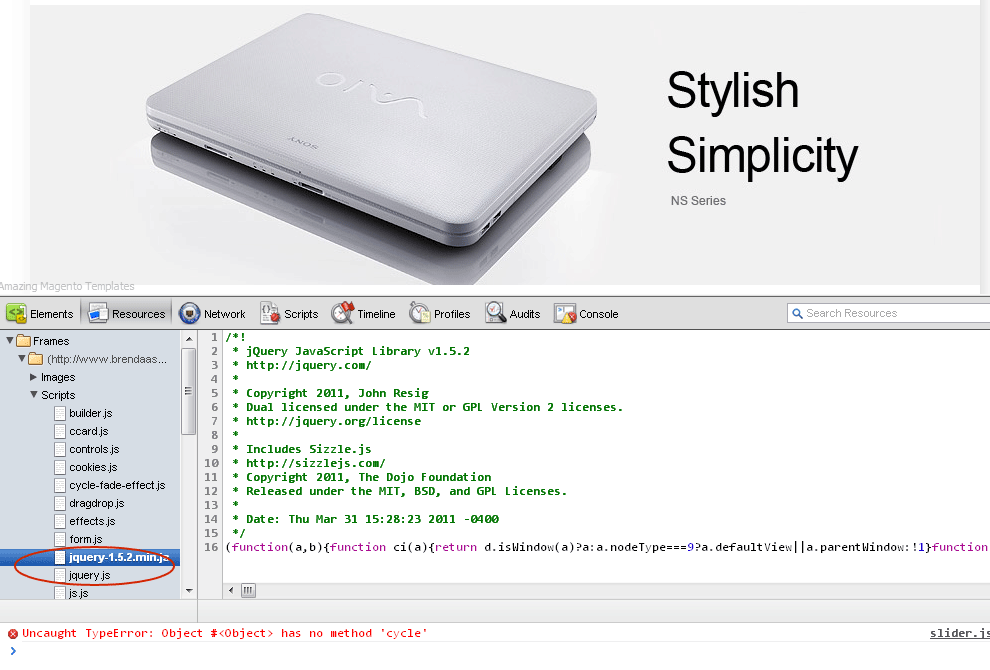Viewport: 990px width, 670px height.
Task: Click the red error icon in console
Action: pyautogui.click(x=13, y=633)
